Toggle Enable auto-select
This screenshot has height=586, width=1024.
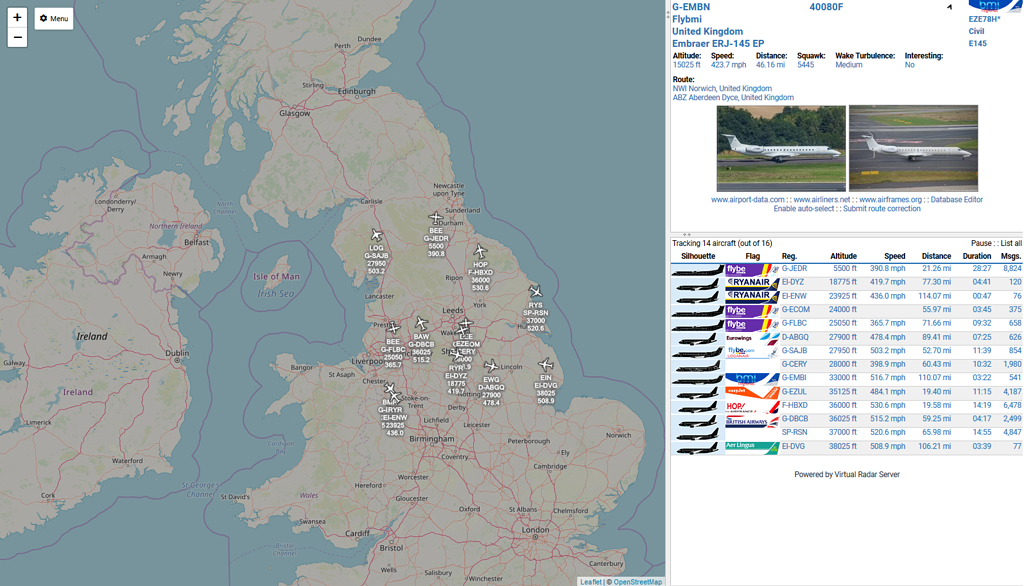804,209
